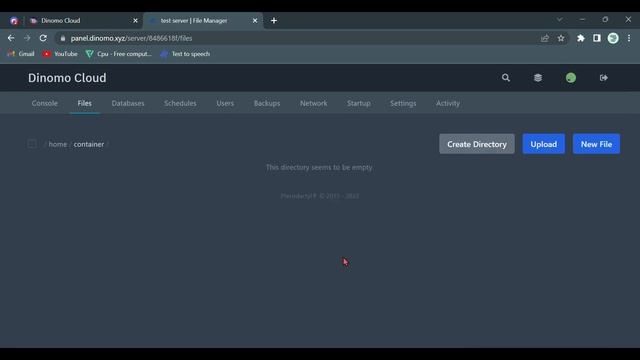Click the sign out icon
The width and height of the screenshot is (640, 360).
(604, 78)
